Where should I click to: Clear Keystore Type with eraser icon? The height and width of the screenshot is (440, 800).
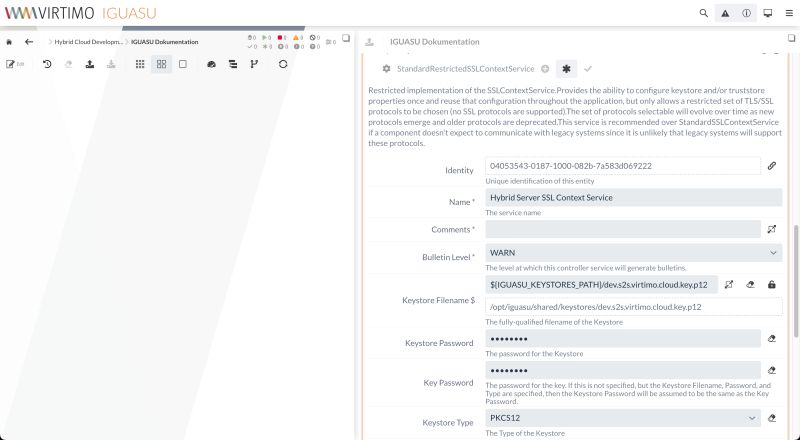[772, 418]
